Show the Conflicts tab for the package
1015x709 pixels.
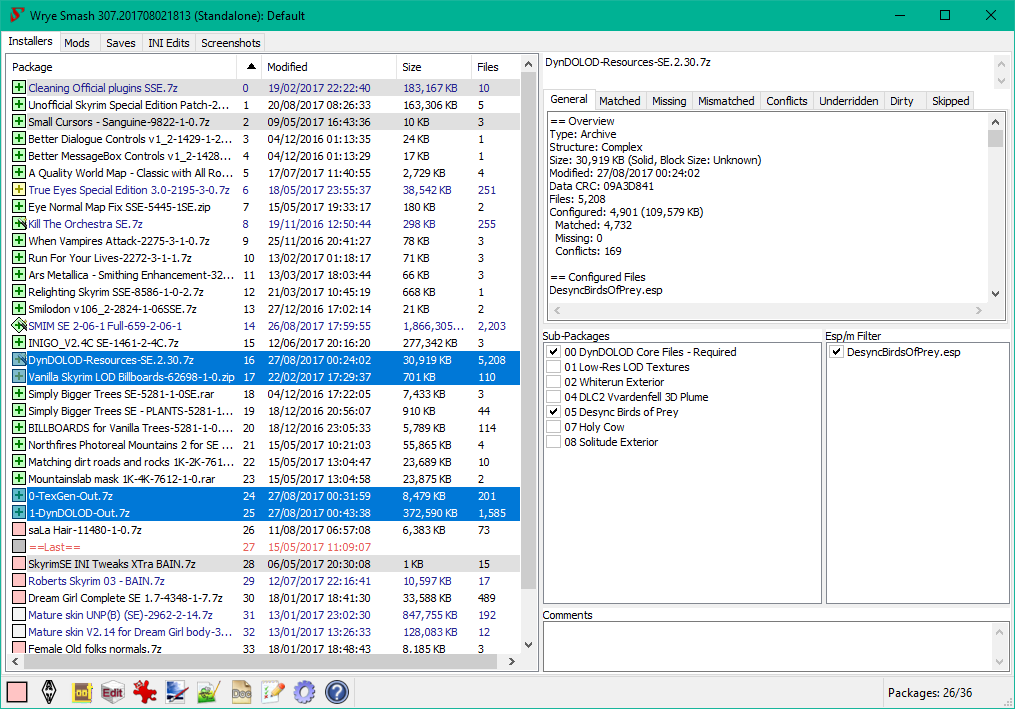click(786, 101)
